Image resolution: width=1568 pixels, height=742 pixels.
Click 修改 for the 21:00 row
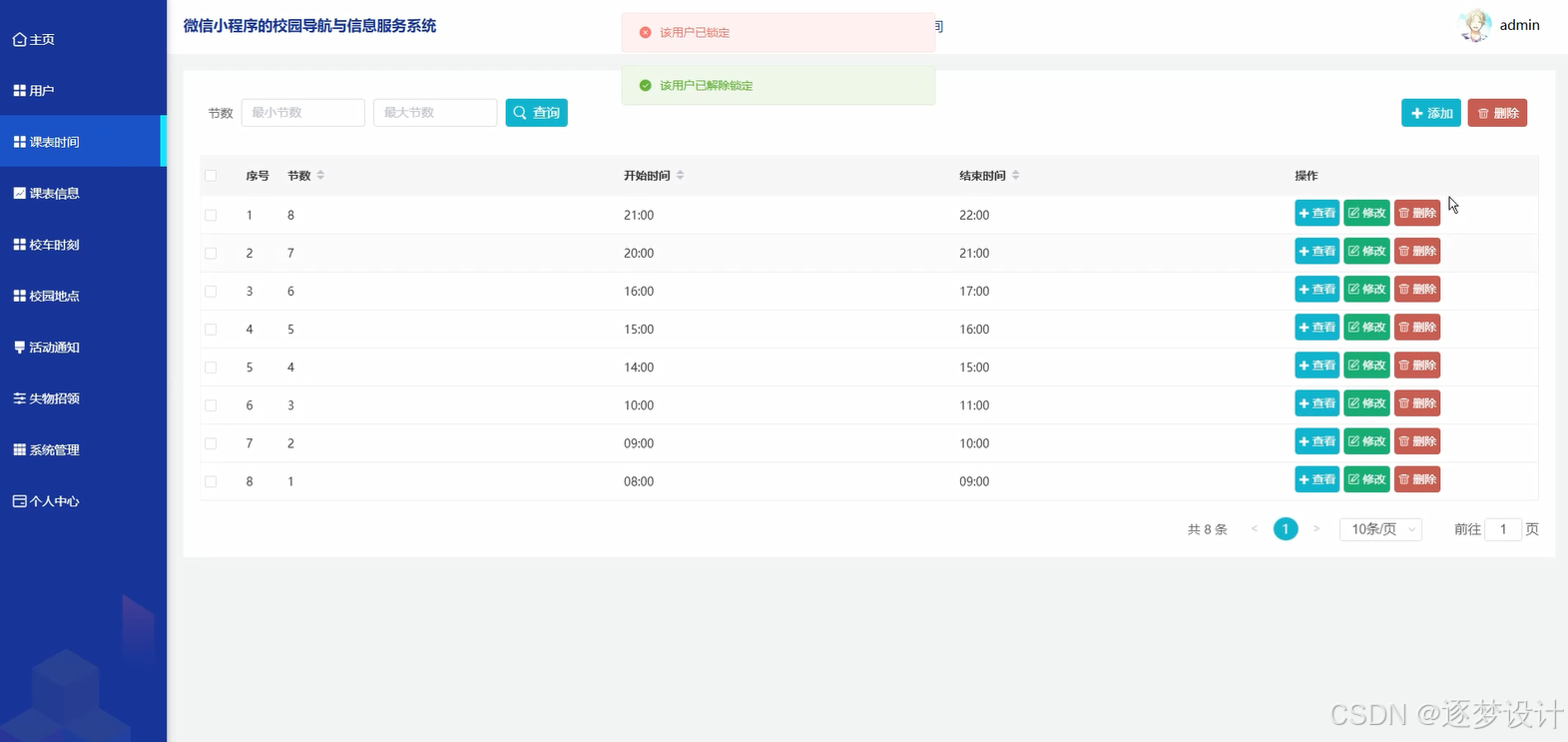pyautogui.click(x=1366, y=213)
